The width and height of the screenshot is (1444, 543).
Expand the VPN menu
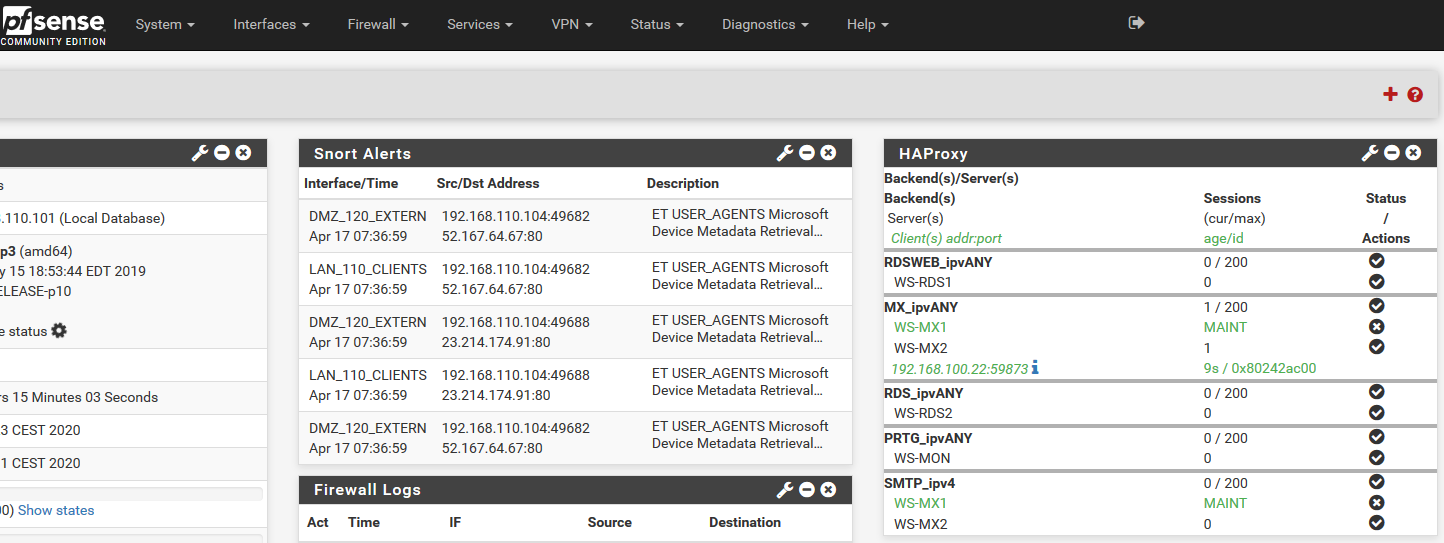(x=572, y=24)
